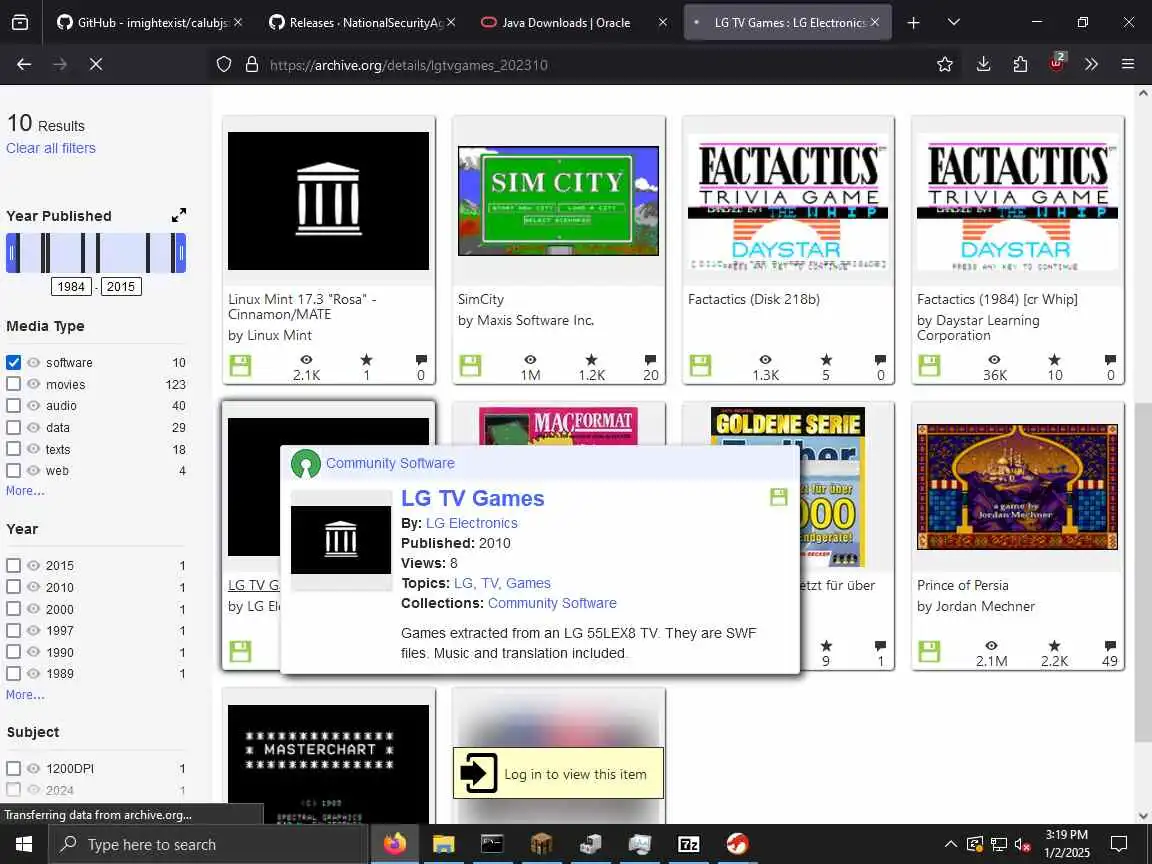This screenshot has width=1152, height=864.
Task: Open the Prince of Persia thumbnail
Action: click(x=1017, y=487)
